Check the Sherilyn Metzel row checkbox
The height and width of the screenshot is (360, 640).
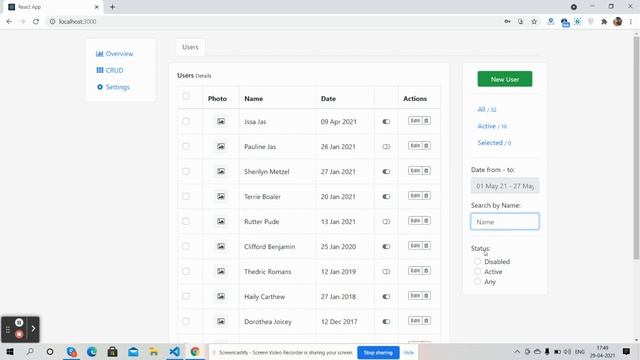pos(186,171)
